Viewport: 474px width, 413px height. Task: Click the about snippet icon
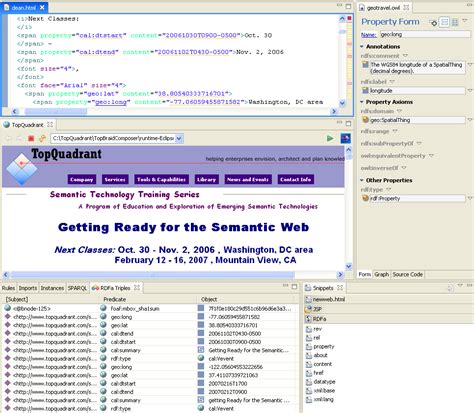click(x=309, y=355)
